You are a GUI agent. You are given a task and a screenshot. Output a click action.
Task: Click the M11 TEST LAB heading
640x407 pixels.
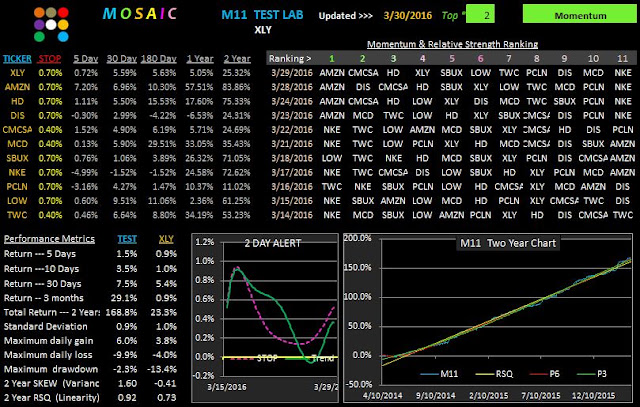point(262,15)
